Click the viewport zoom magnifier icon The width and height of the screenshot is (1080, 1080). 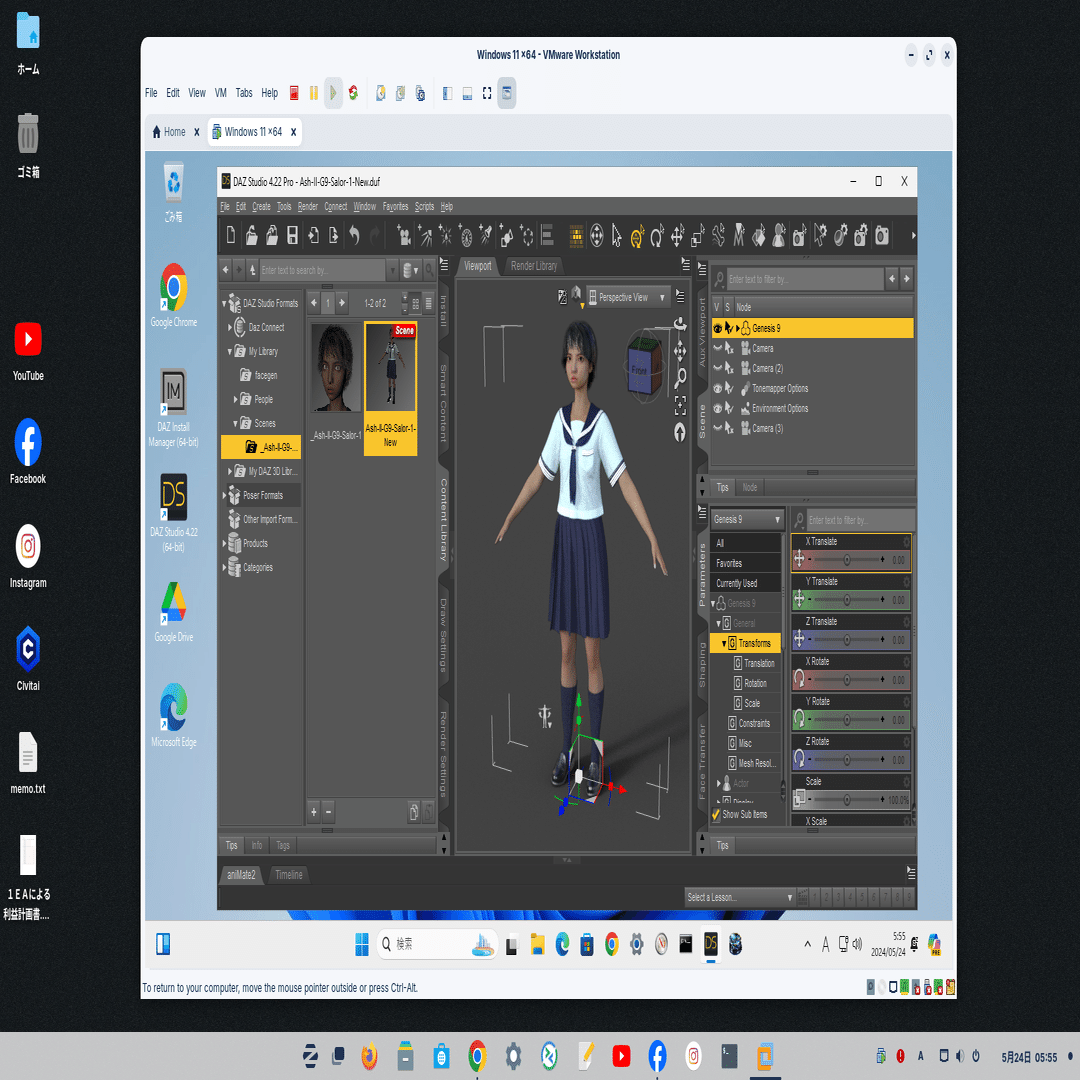[x=681, y=376]
